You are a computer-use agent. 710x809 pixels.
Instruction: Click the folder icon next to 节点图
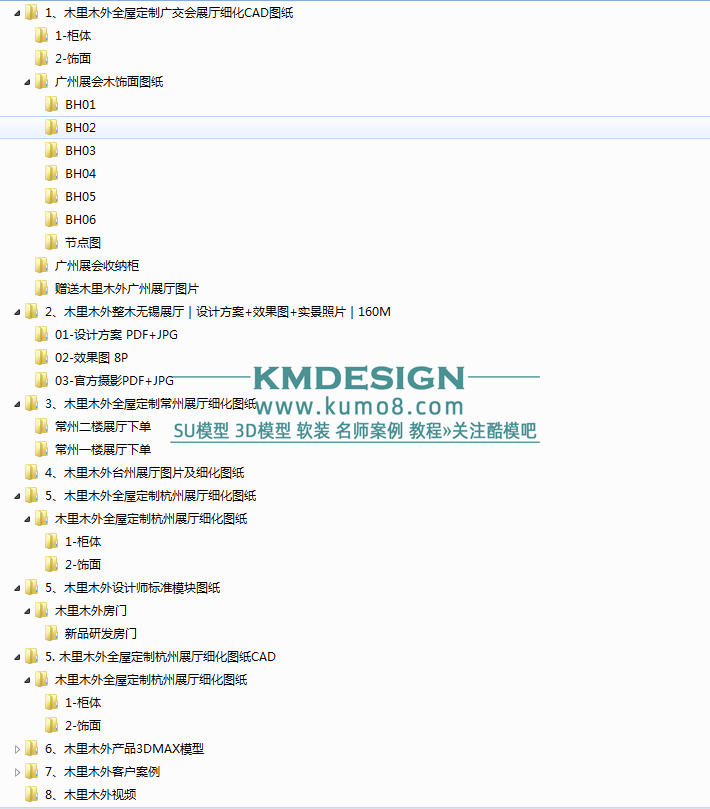point(51,242)
